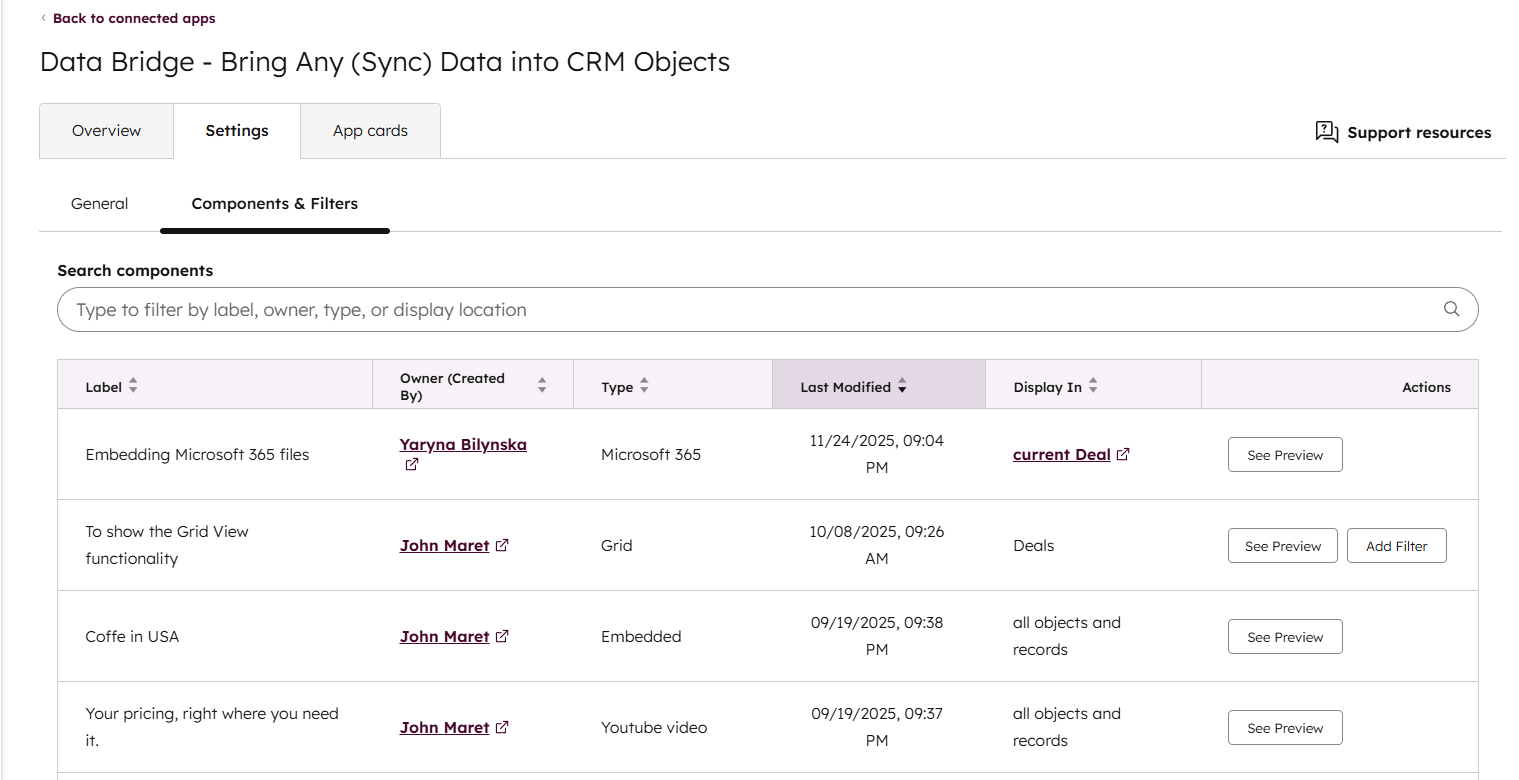Focus the Search components input field

pos(750,310)
